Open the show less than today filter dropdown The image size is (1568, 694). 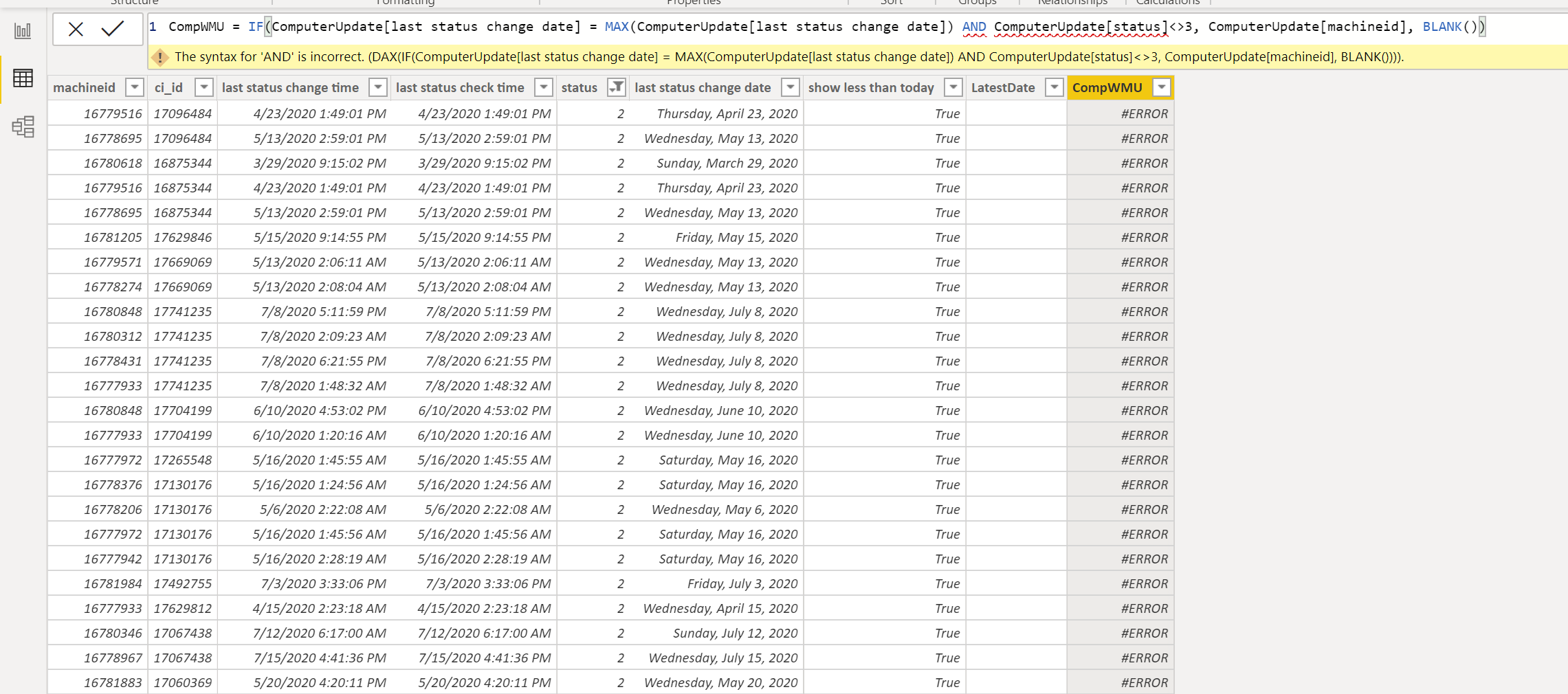coord(953,87)
